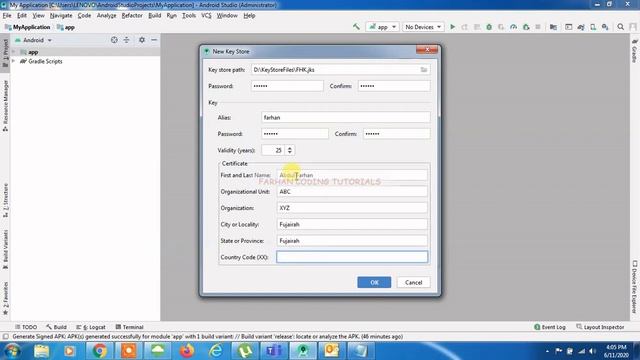Increase or decrease Validity years with the spinner
Viewport: 640px width, 360px height.
[x=289, y=150]
